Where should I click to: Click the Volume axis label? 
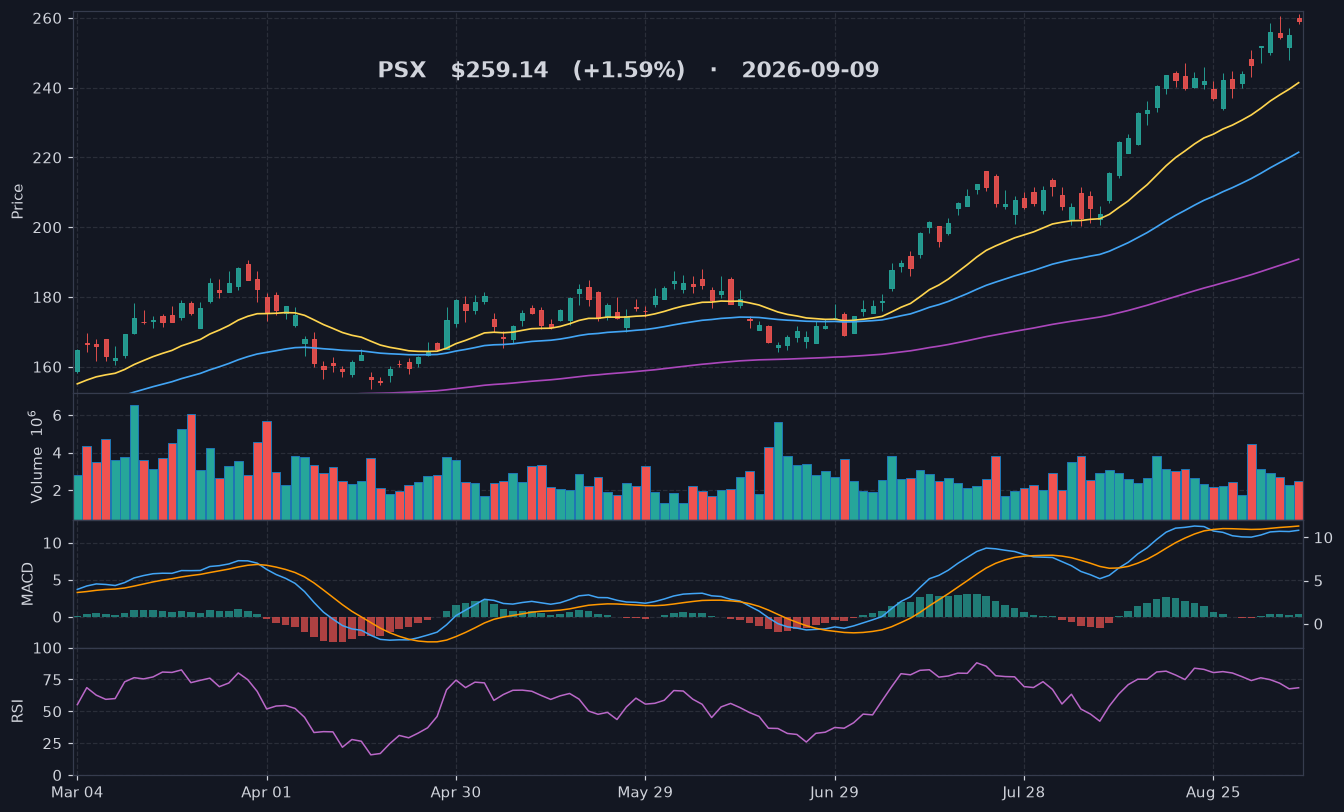coord(37,456)
